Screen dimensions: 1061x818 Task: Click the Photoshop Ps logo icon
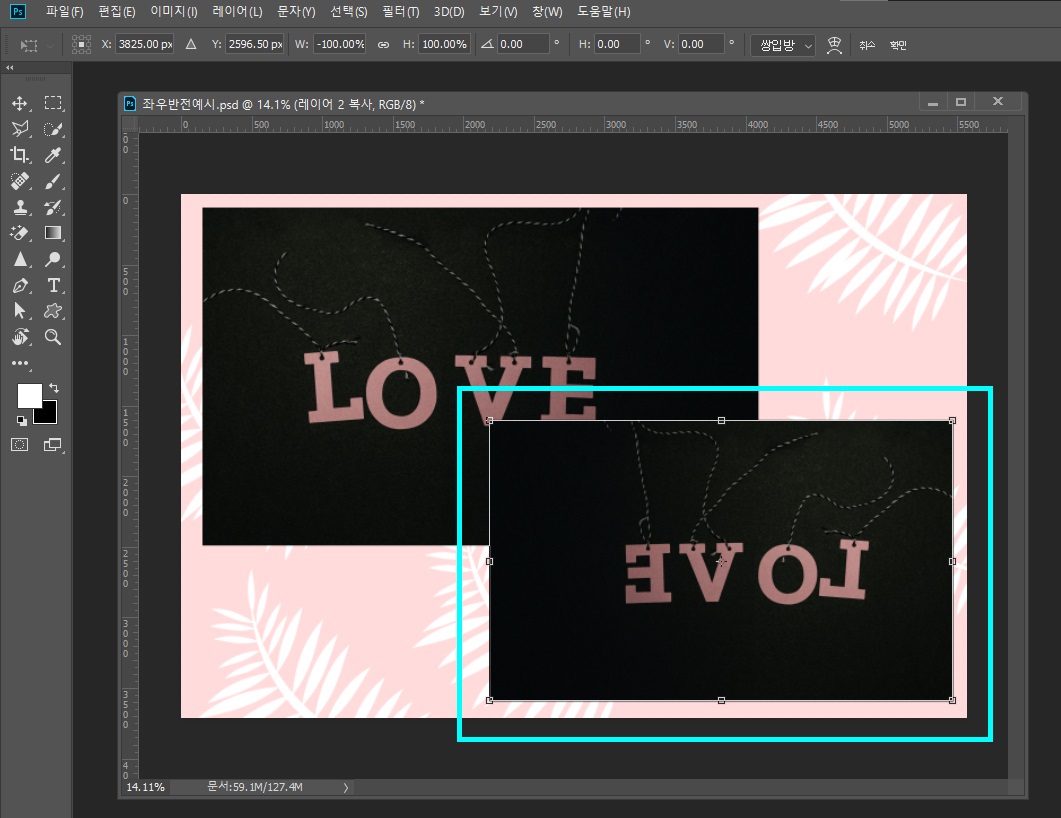click(18, 12)
